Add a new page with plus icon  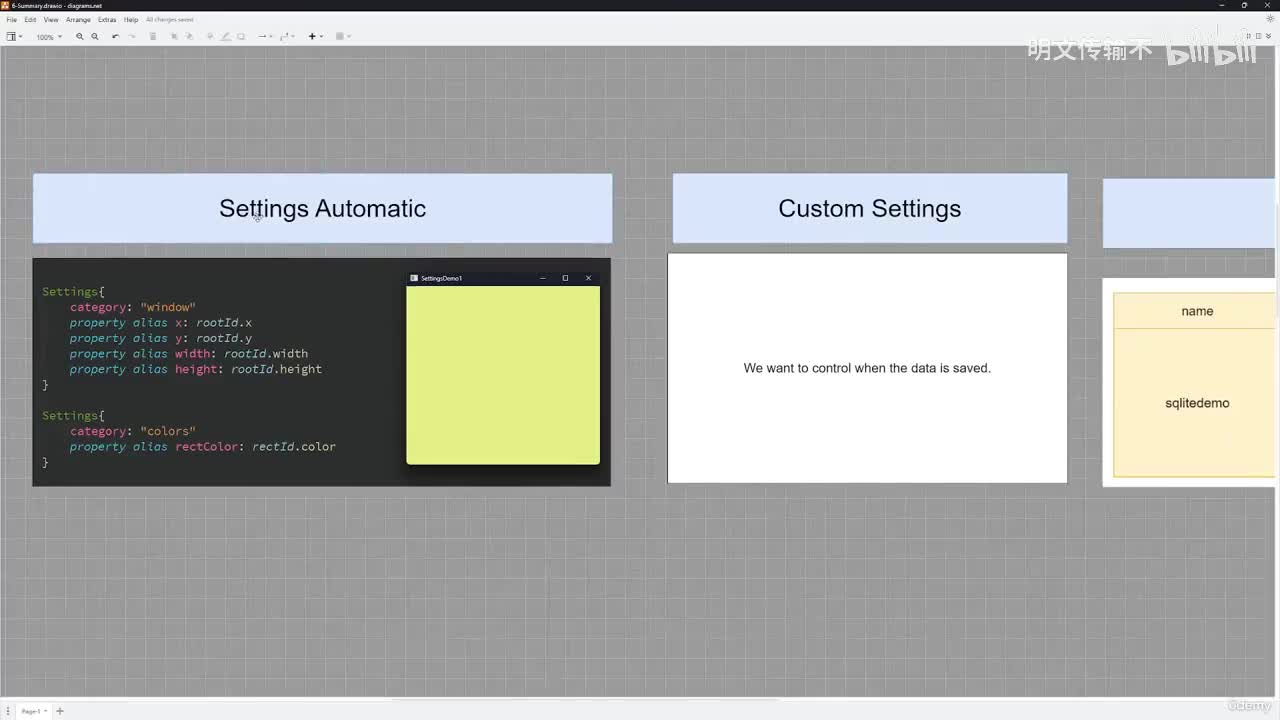tap(60, 711)
